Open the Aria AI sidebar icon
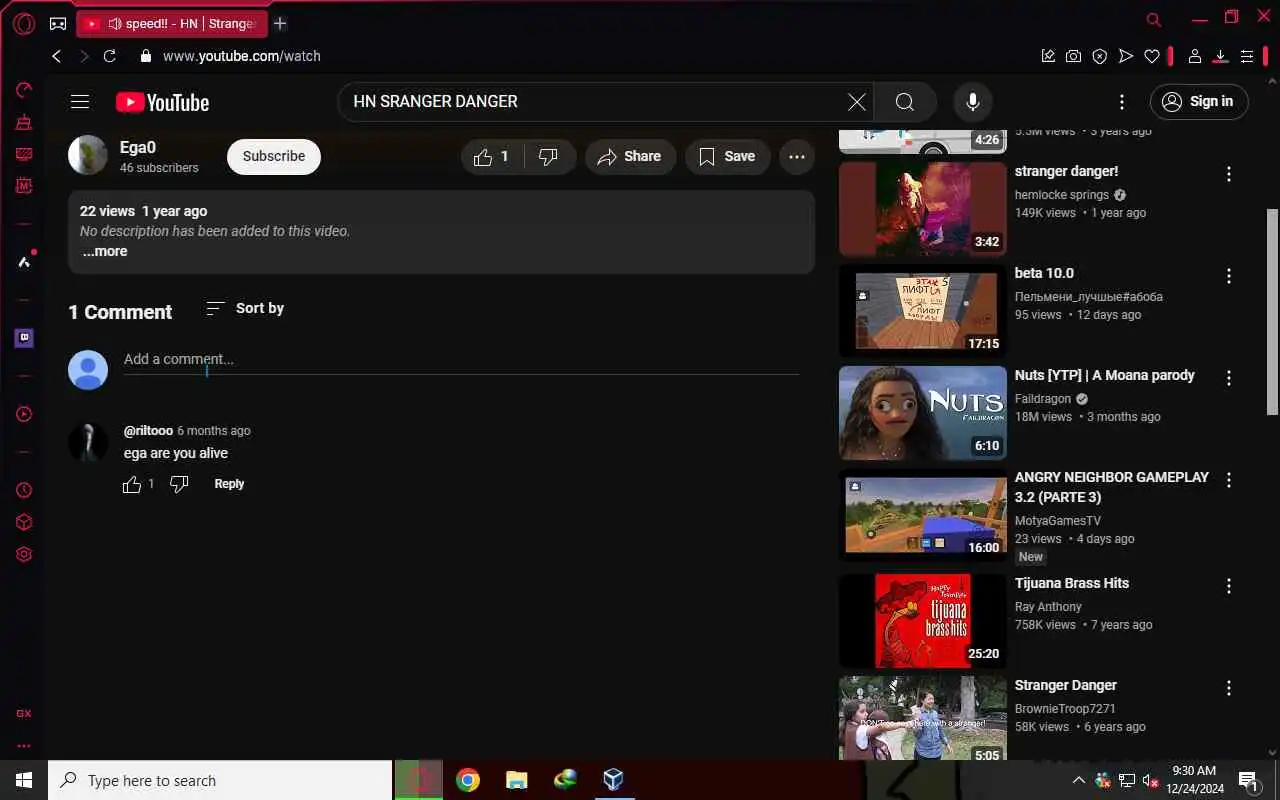The image size is (1280, 800). 24,262
